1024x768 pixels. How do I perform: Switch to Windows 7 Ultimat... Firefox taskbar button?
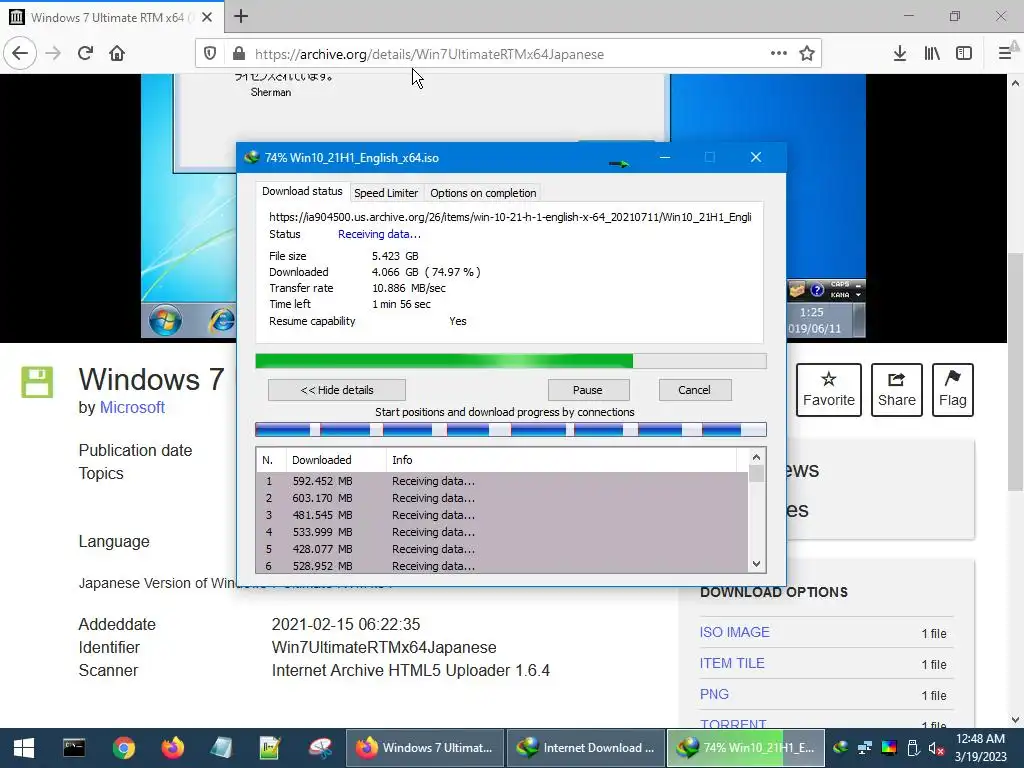(425, 748)
